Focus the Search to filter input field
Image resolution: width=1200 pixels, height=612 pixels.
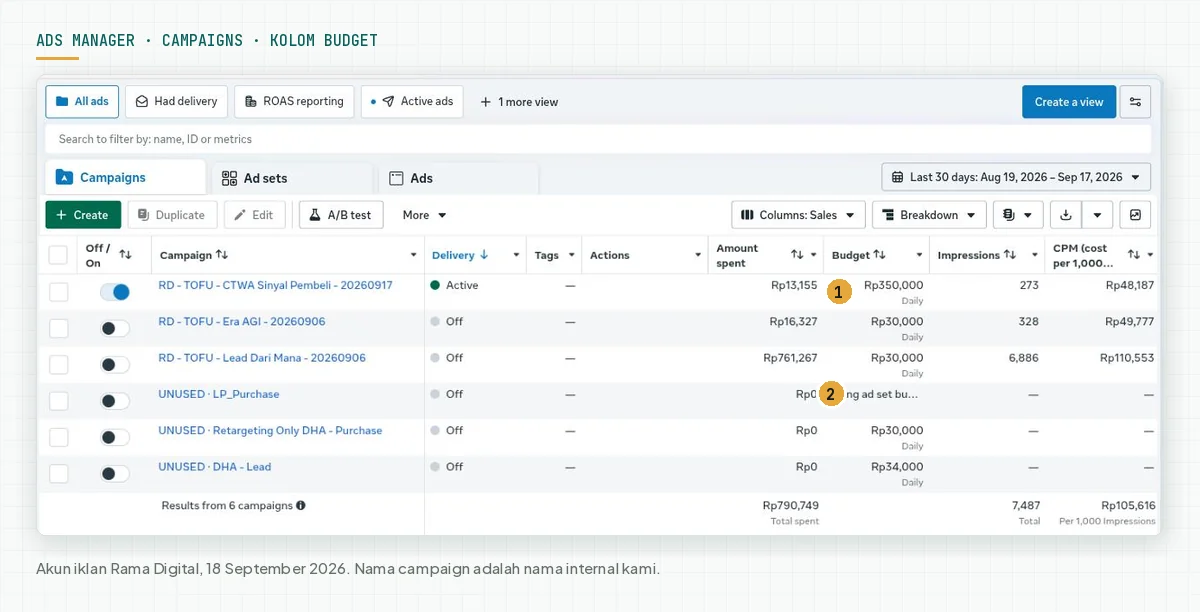pyautogui.click(x=598, y=139)
